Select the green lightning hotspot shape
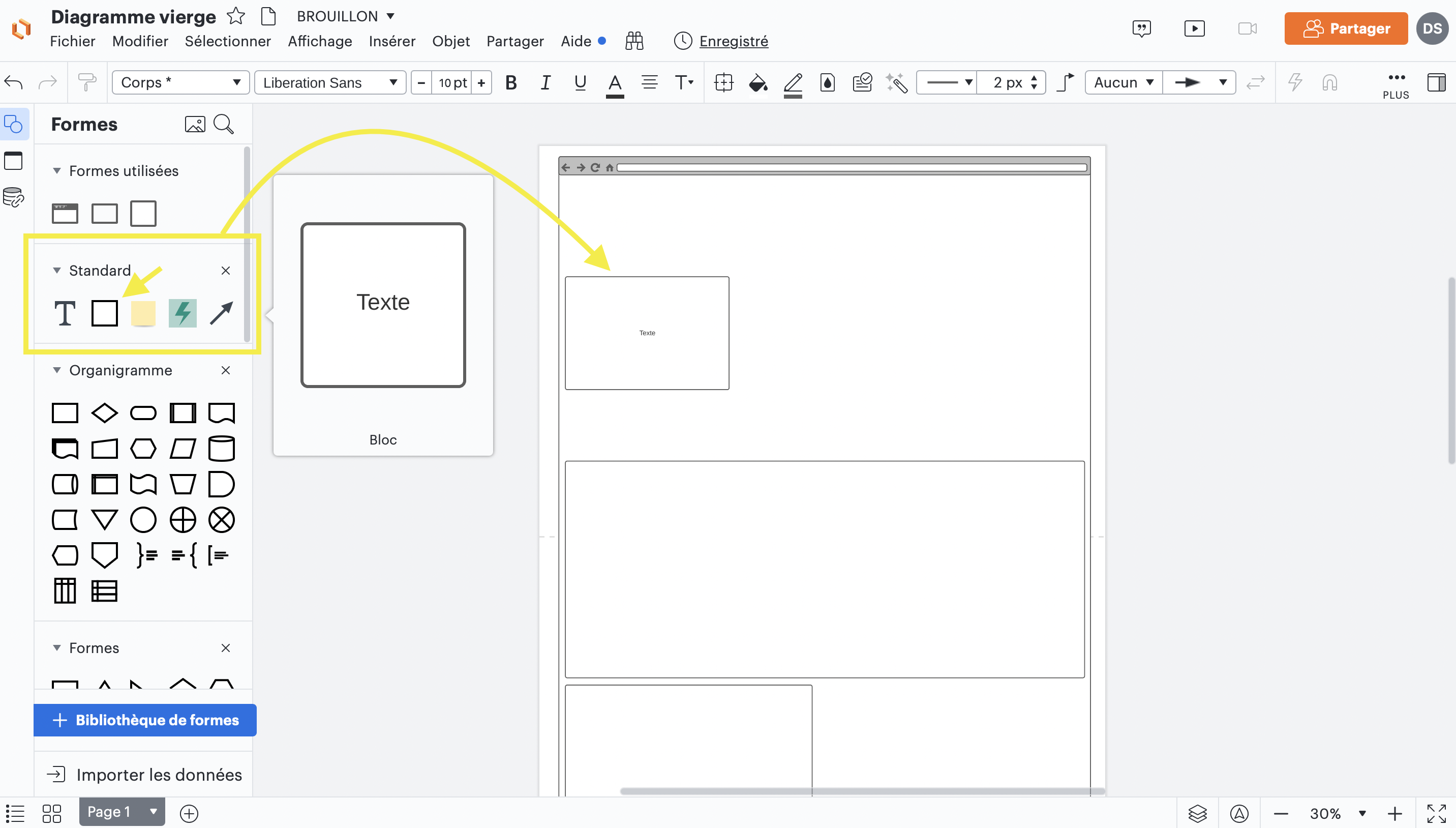Viewport: 1456px width, 828px height. pos(183,313)
